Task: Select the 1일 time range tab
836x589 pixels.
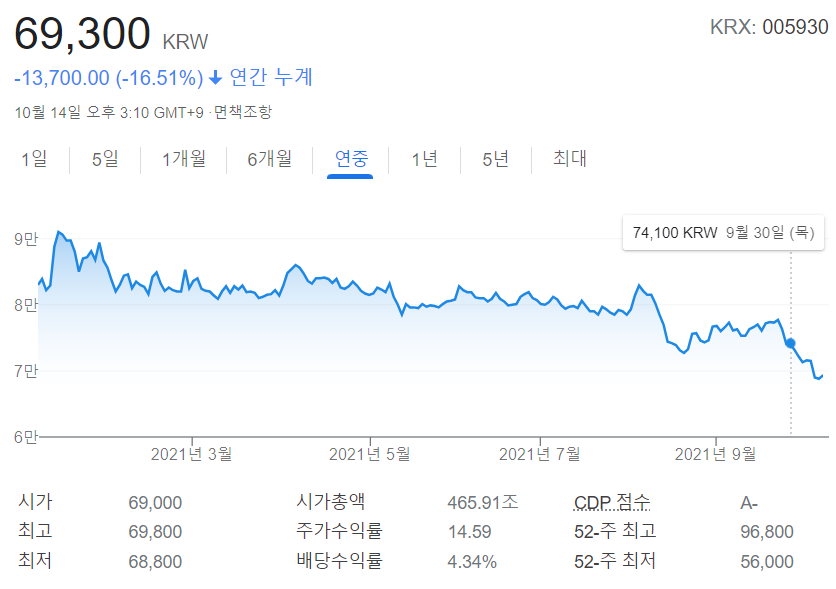Action: click(x=34, y=159)
